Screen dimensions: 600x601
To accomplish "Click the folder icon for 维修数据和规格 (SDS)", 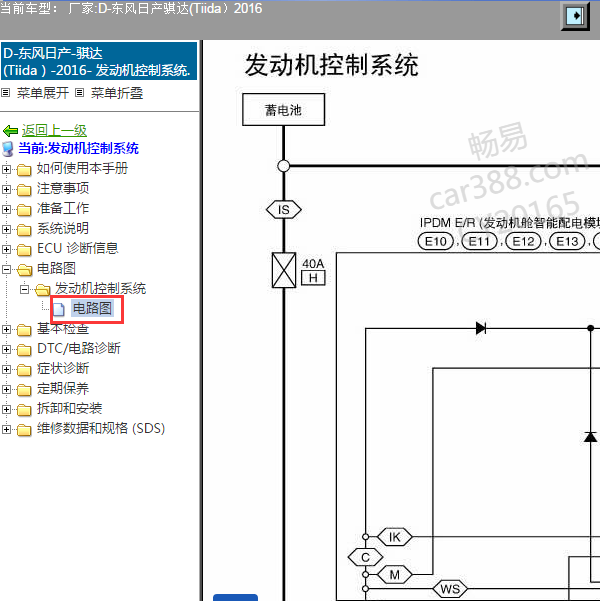I will [x=24, y=430].
